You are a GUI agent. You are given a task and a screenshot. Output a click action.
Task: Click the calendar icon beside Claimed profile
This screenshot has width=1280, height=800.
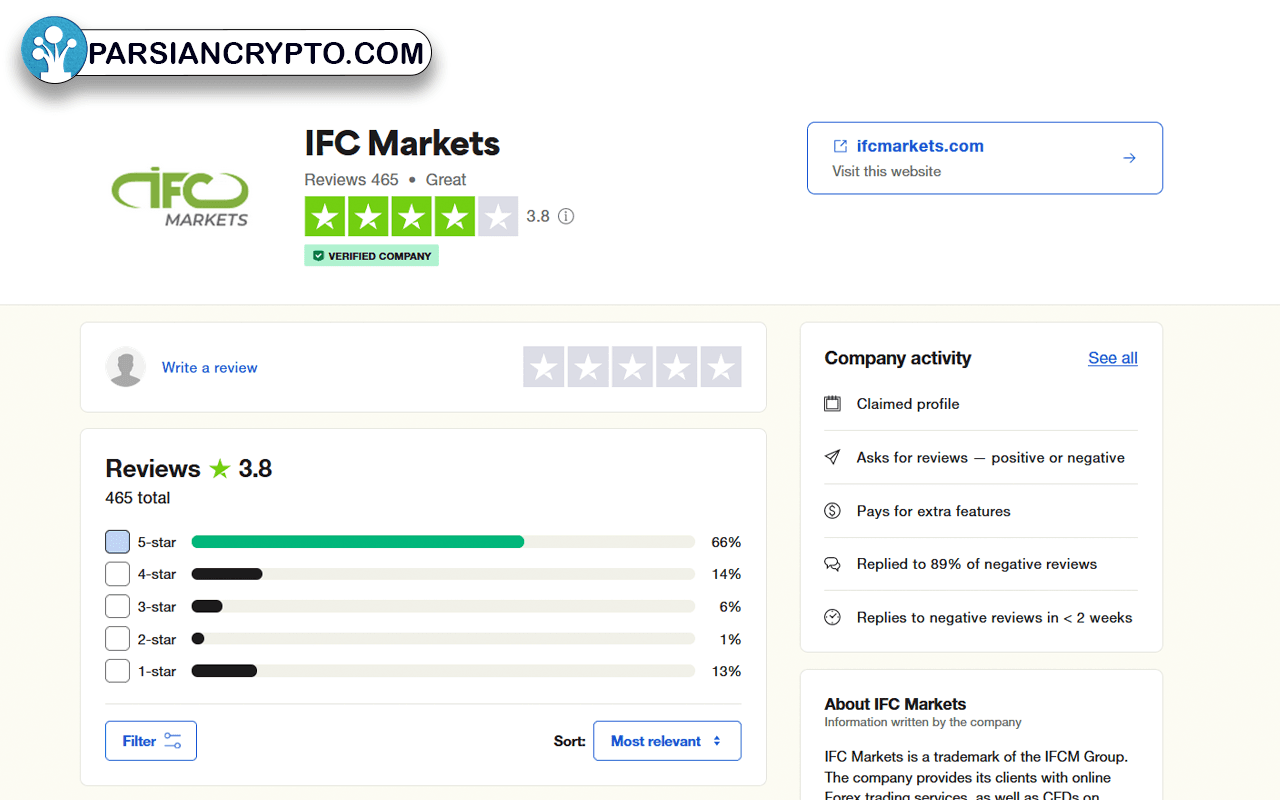[832, 404]
